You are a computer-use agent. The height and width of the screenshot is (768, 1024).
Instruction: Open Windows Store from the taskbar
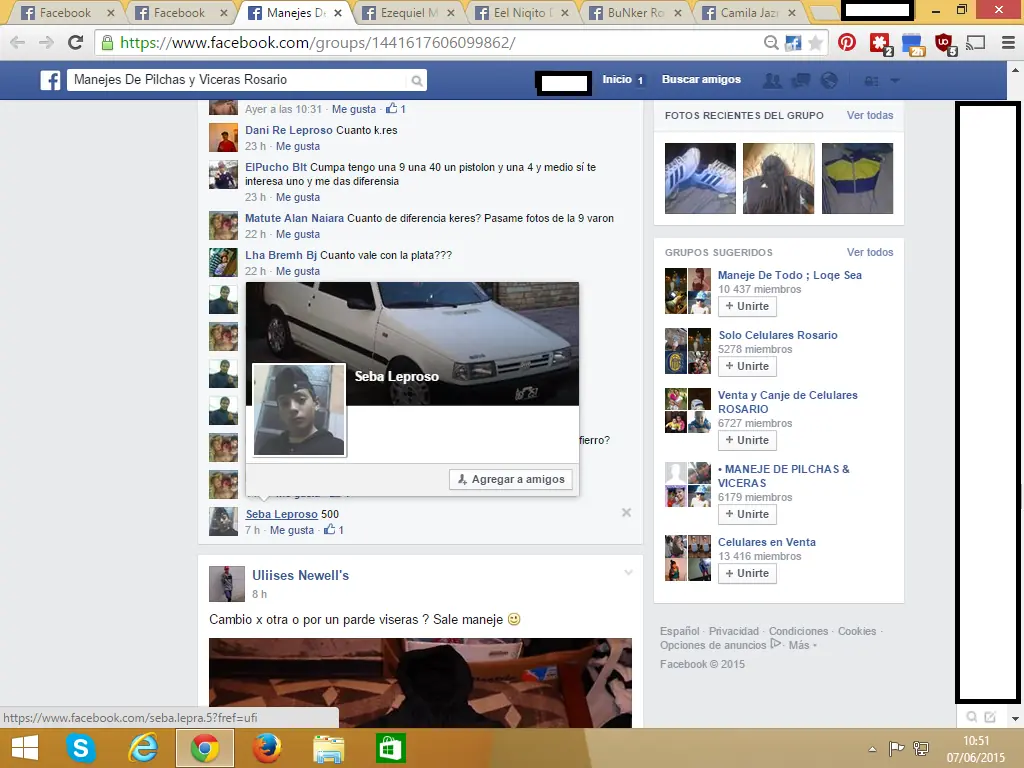click(x=391, y=748)
